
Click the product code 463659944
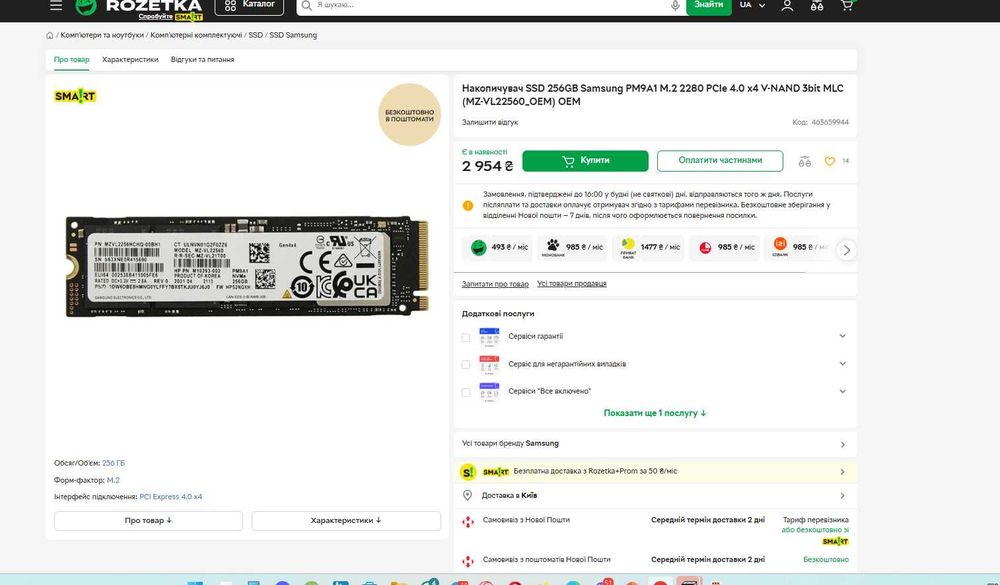[830, 122]
